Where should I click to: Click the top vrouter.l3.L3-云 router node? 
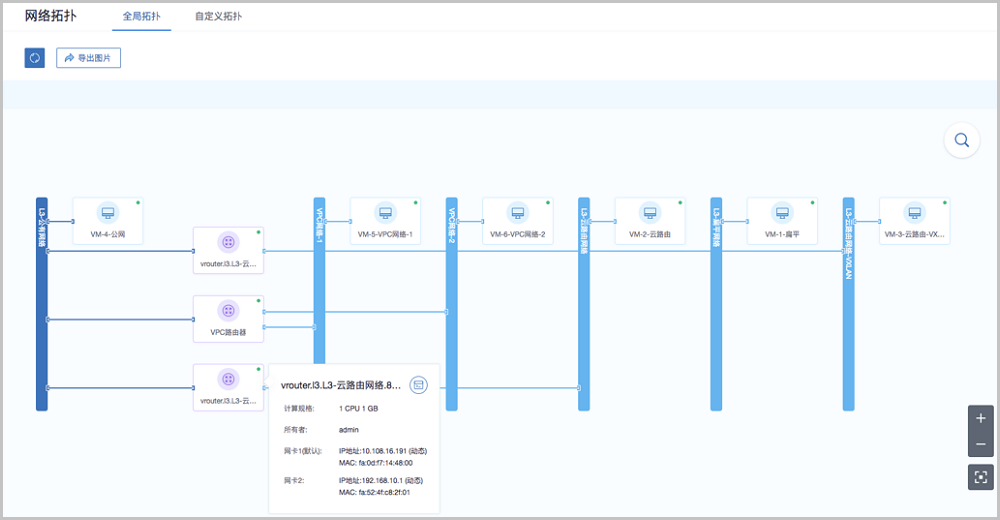pyautogui.click(x=228, y=250)
